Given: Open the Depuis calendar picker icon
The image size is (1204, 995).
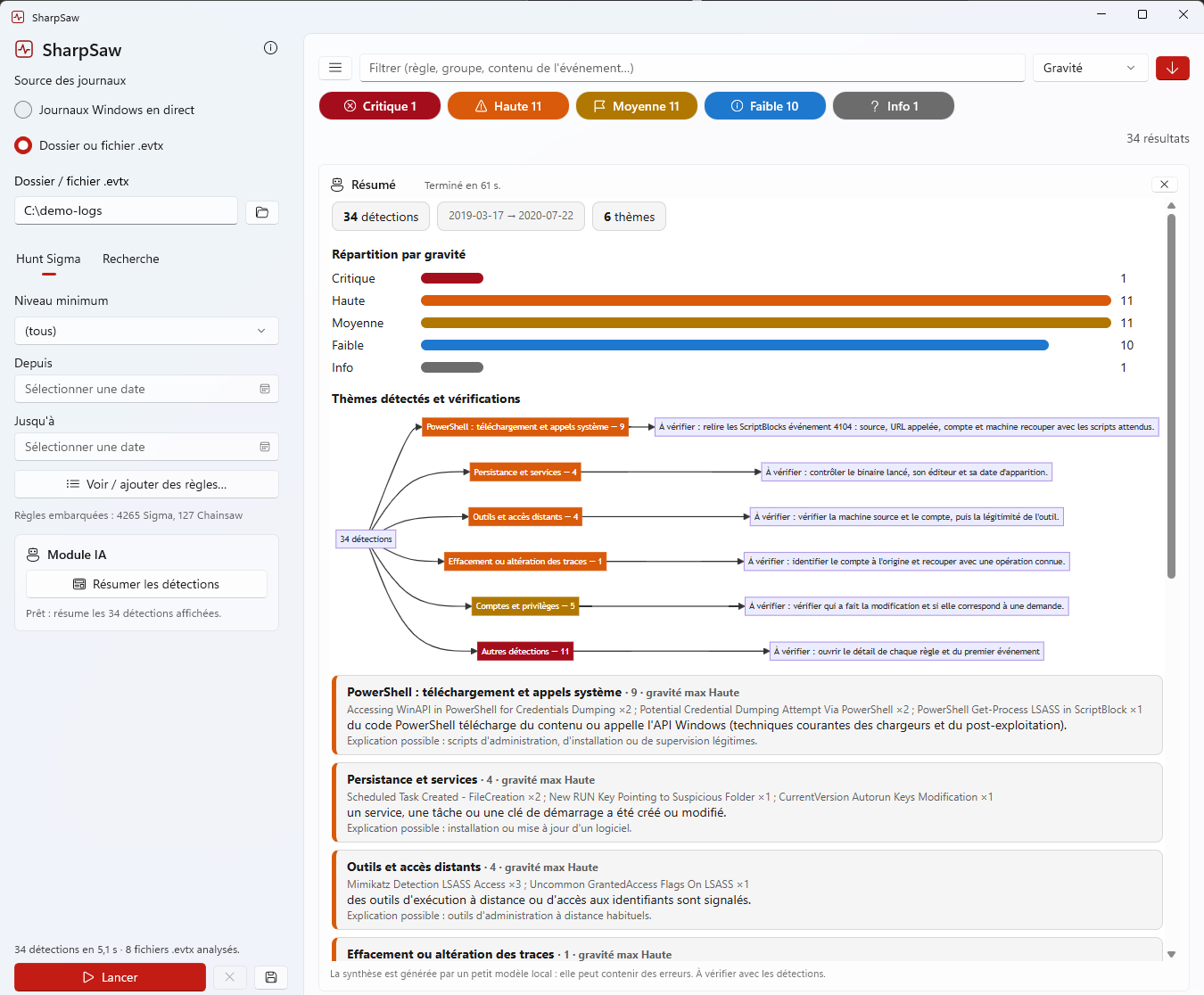Looking at the screenshot, I should click(x=265, y=389).
